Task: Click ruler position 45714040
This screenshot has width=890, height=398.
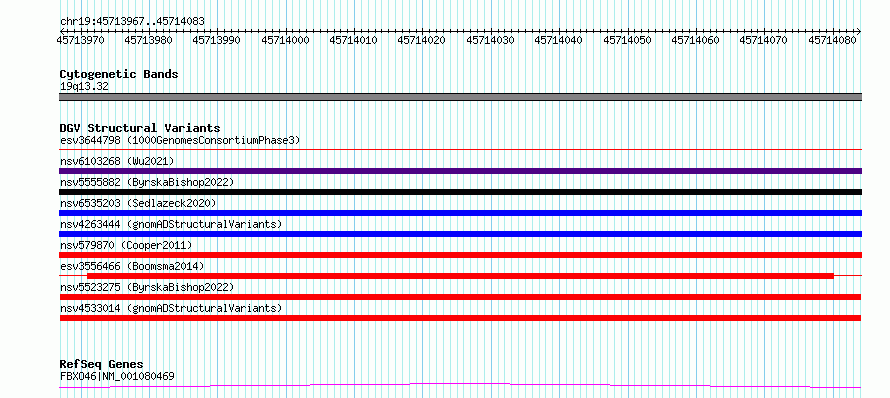Action: (x=559, y=40)
